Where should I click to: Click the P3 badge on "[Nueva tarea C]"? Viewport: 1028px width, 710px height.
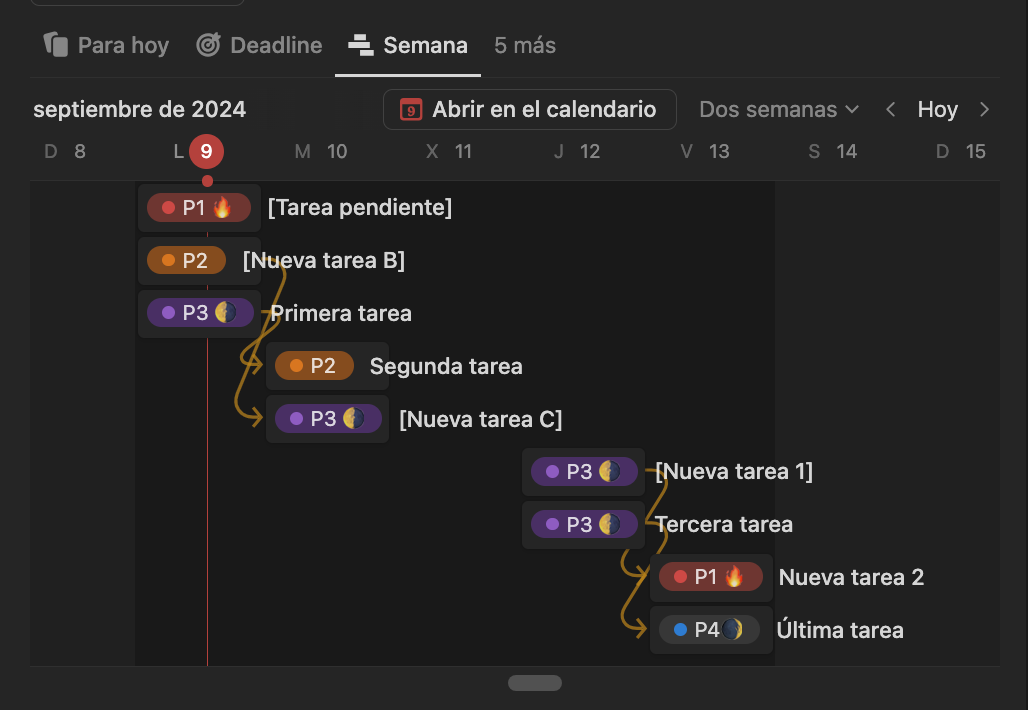point(327,418)
